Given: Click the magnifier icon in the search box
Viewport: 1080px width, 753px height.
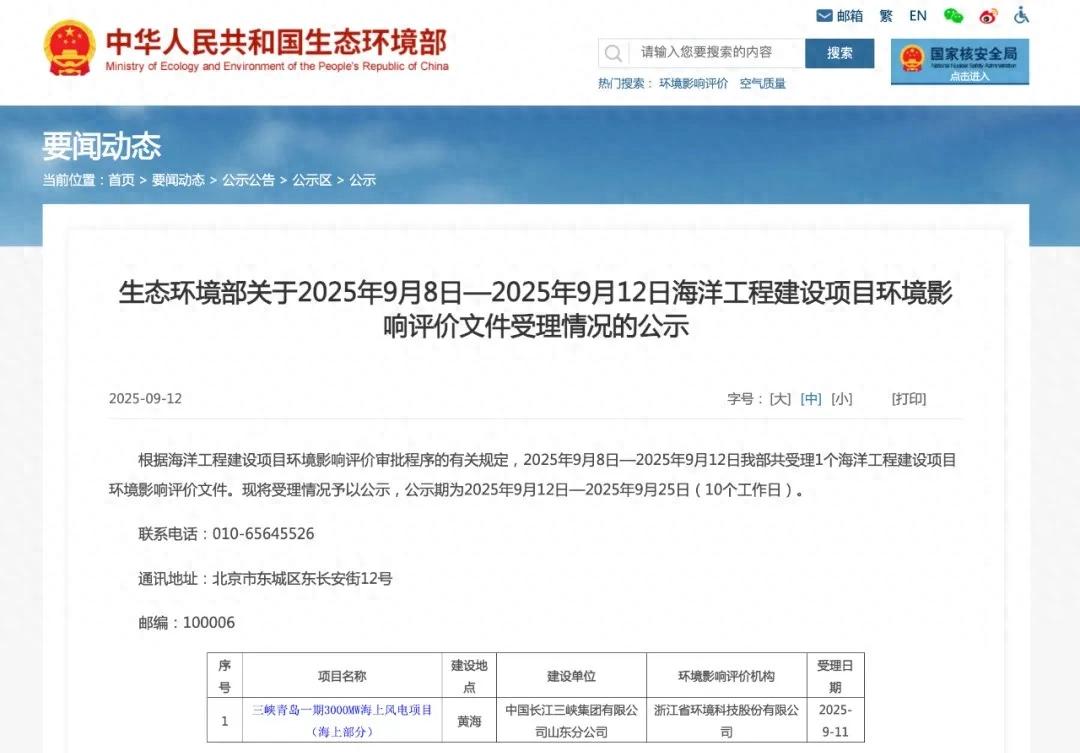Looking at the screenshot, I should [613, 53].
